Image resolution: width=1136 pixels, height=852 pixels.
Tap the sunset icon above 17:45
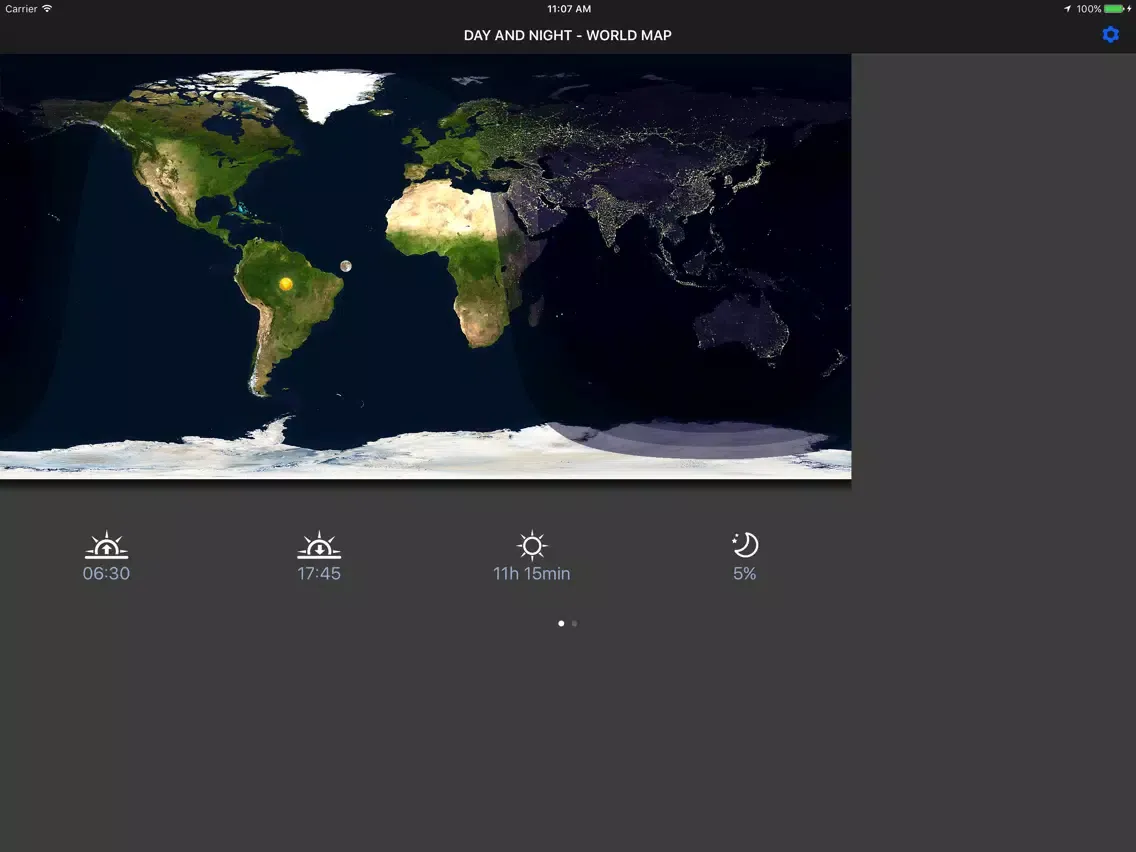(319, 545)
